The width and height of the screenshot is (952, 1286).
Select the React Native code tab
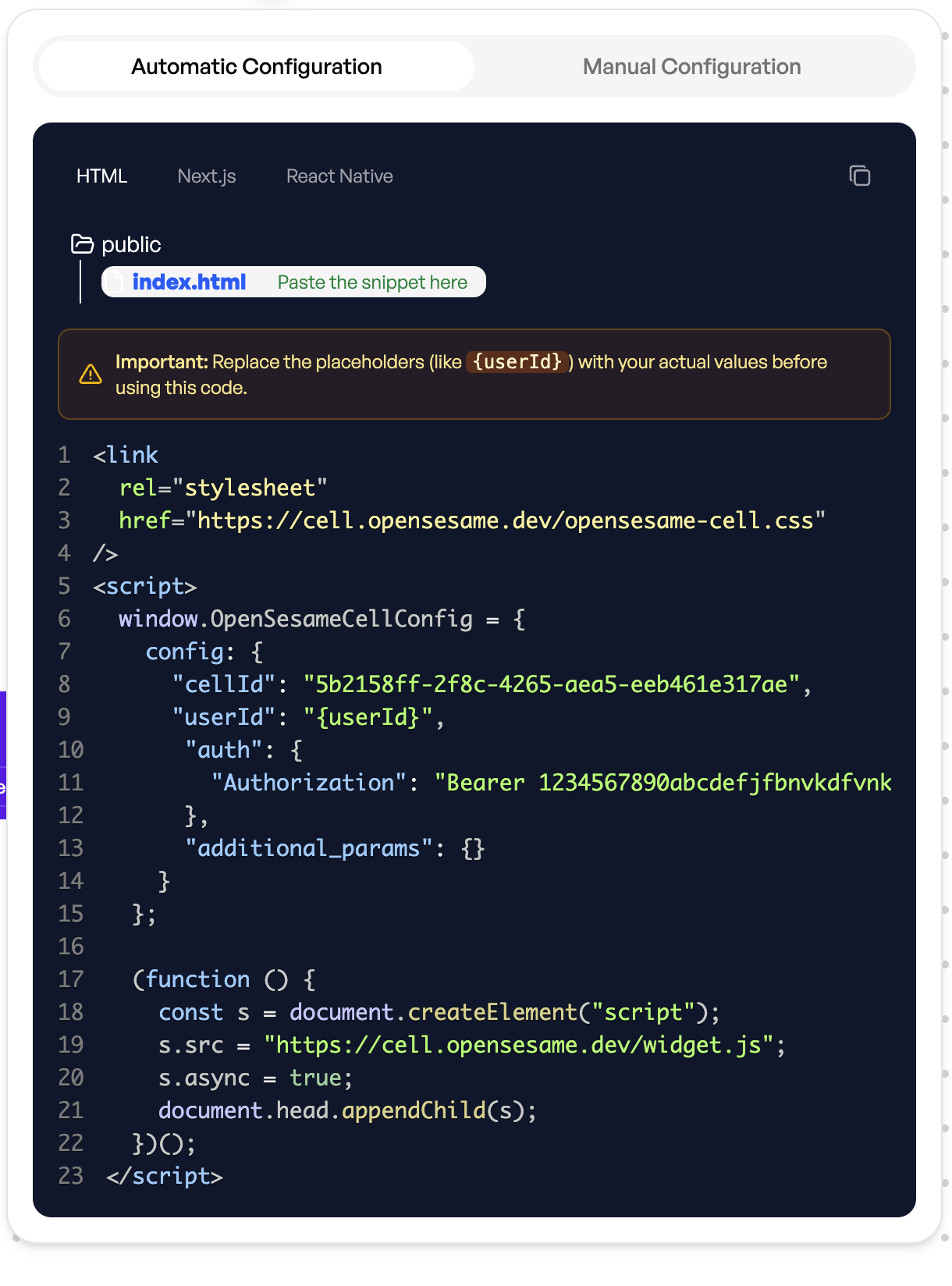click(x=339, y=176)
